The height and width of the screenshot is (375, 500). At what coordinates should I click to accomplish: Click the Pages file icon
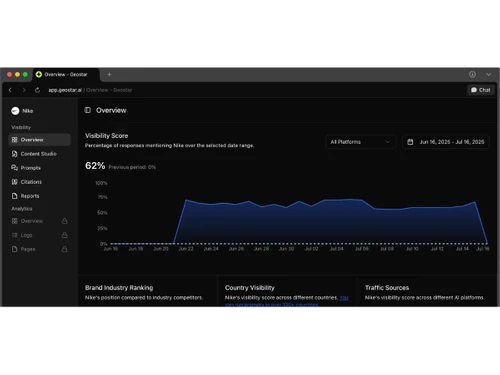(x=14, y=249)
